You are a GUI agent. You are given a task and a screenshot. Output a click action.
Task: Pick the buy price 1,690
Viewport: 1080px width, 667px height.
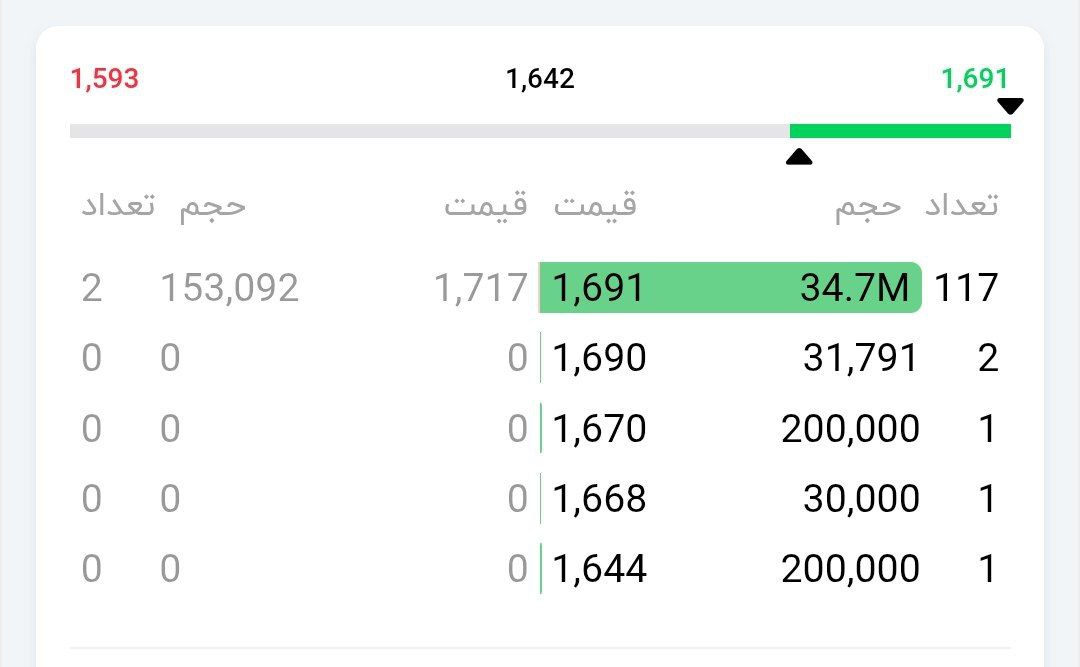[598, 358]
